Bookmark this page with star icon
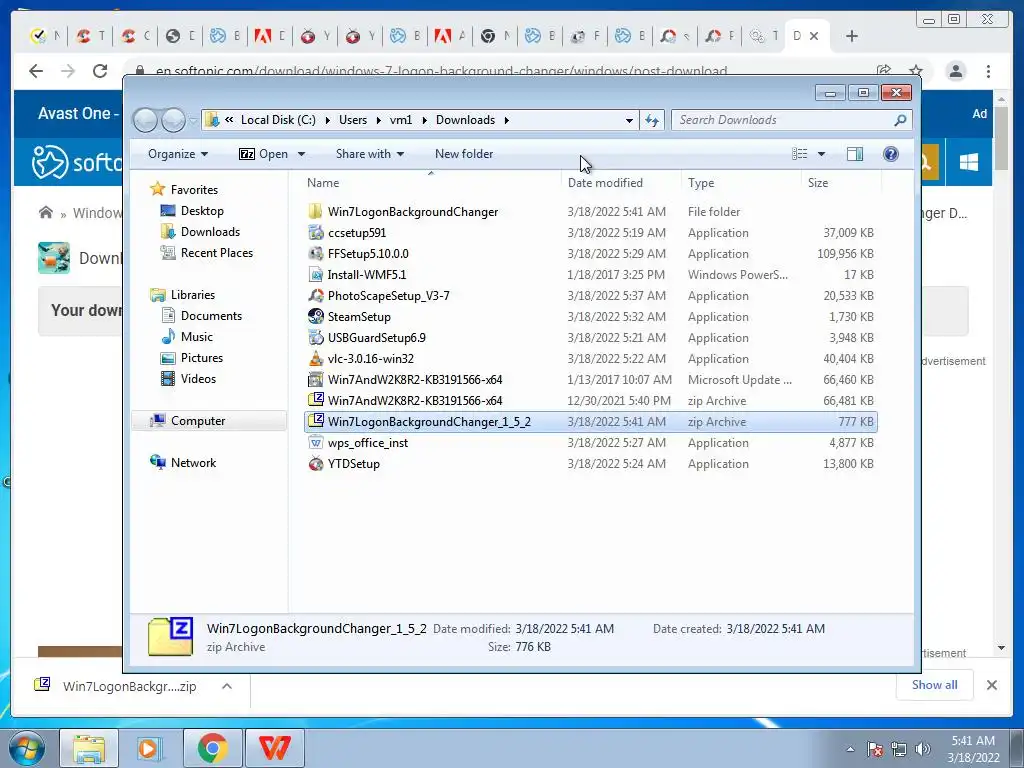 [x=916, y=71]
